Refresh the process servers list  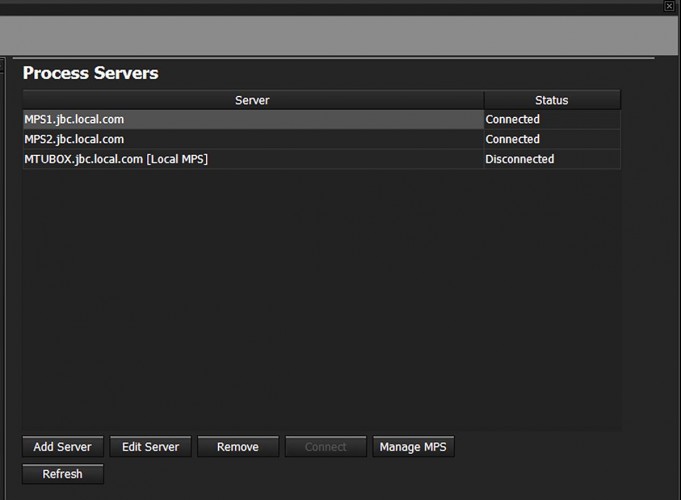pyautogui.click(x=63, y=474)
